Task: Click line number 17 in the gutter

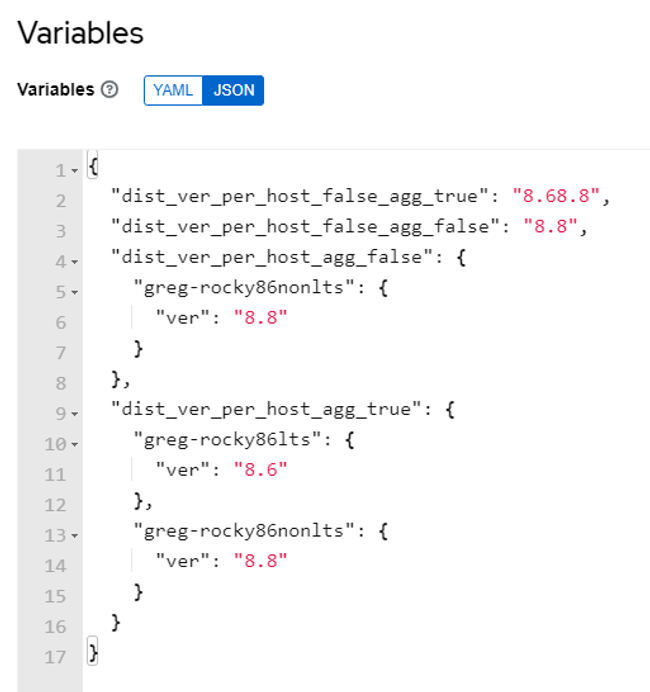Action: (x=55, y=657)
